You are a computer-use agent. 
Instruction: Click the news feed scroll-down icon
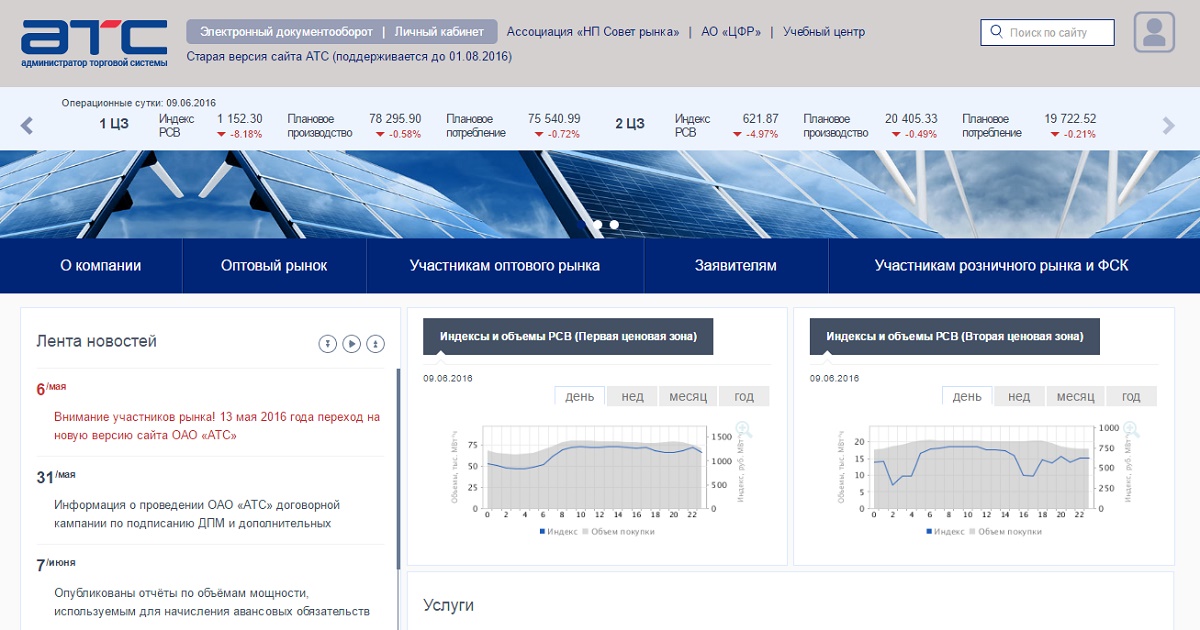coord(327,344)
